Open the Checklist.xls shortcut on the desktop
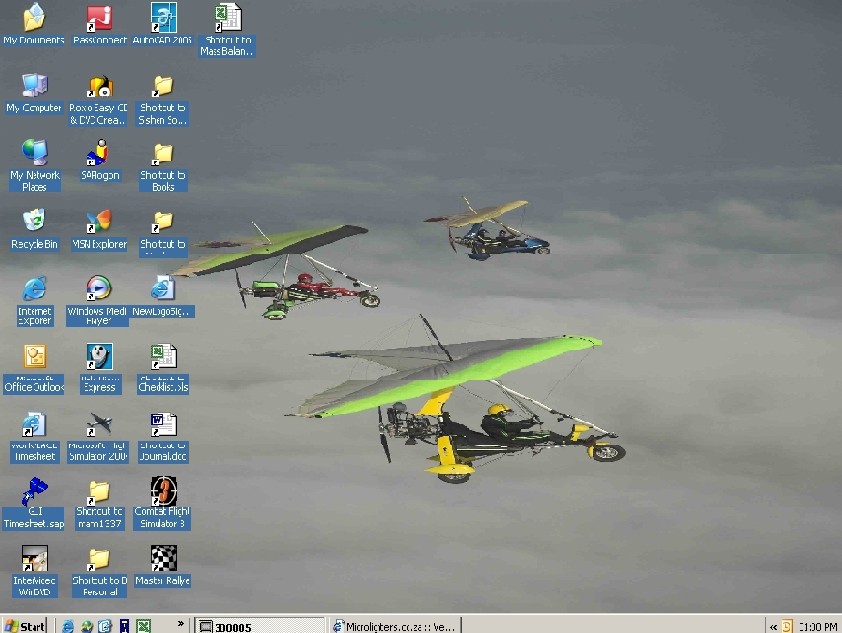 pos(163,369)
